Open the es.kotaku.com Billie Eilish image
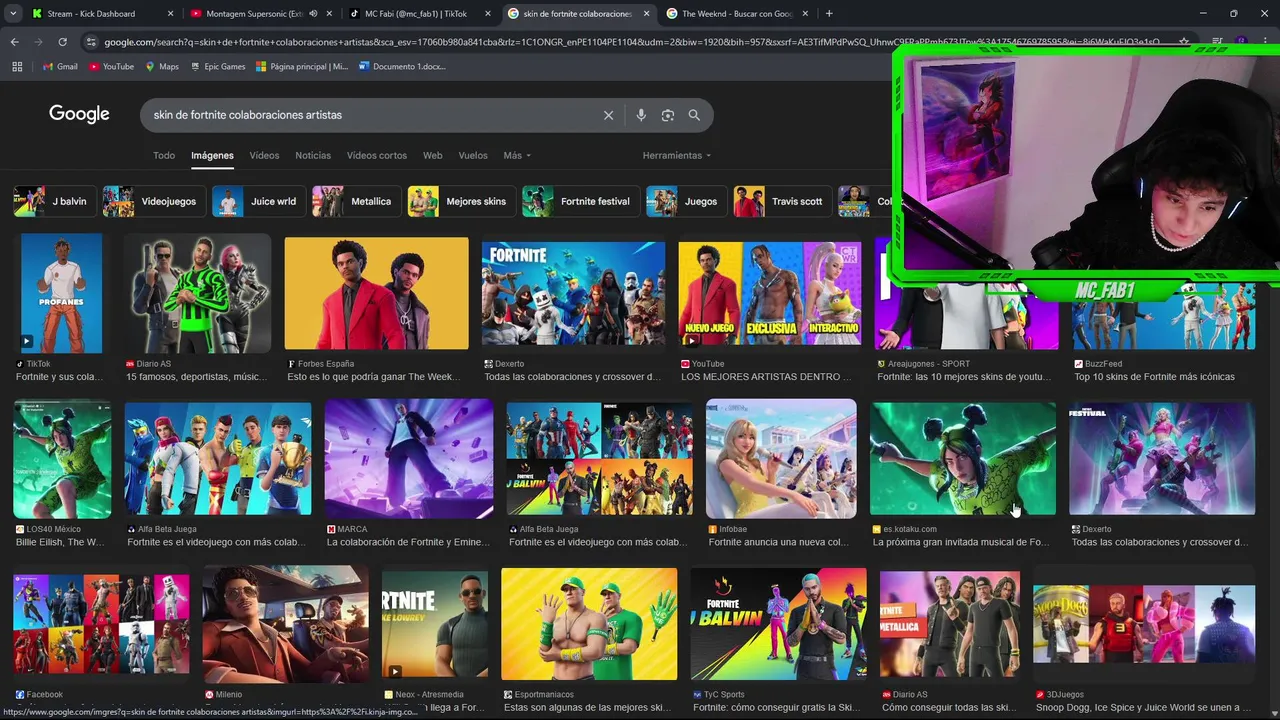The height and width of the screenshot is (720, 1280). (x=963, y=459)
